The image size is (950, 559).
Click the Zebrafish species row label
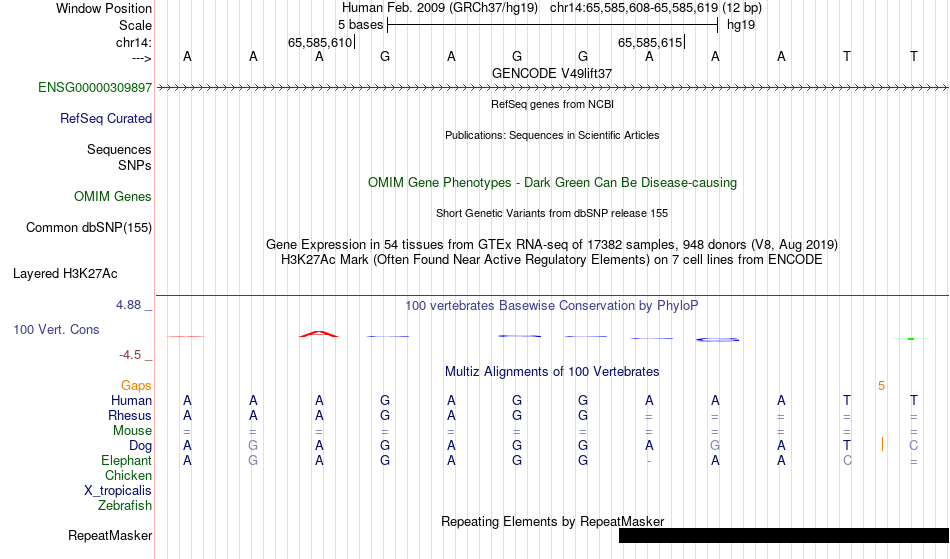(125, 506)
